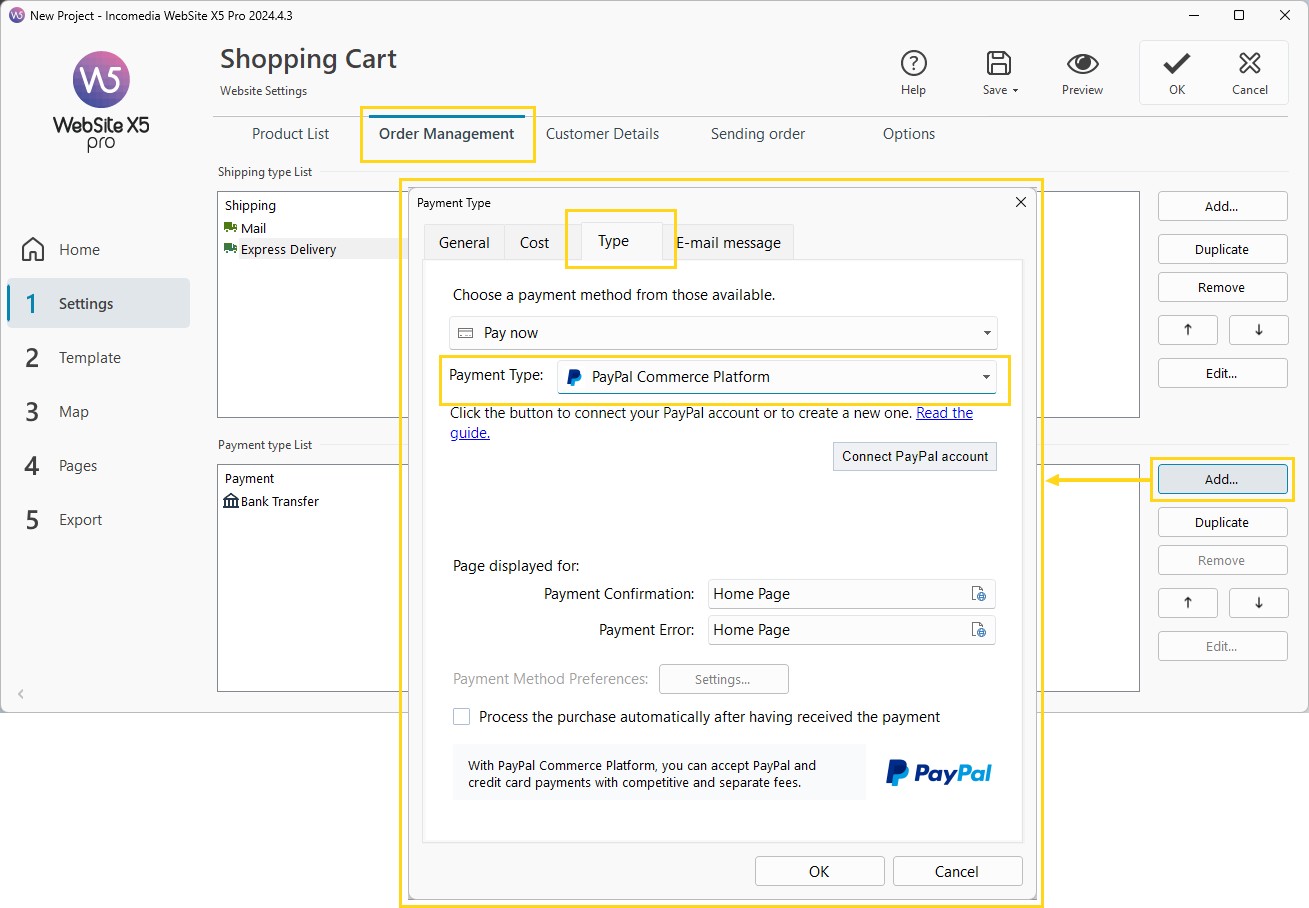Screen dimensions: 1309x908
Task: Select E-mail message tab in dialog
Action: coord(728,243)
